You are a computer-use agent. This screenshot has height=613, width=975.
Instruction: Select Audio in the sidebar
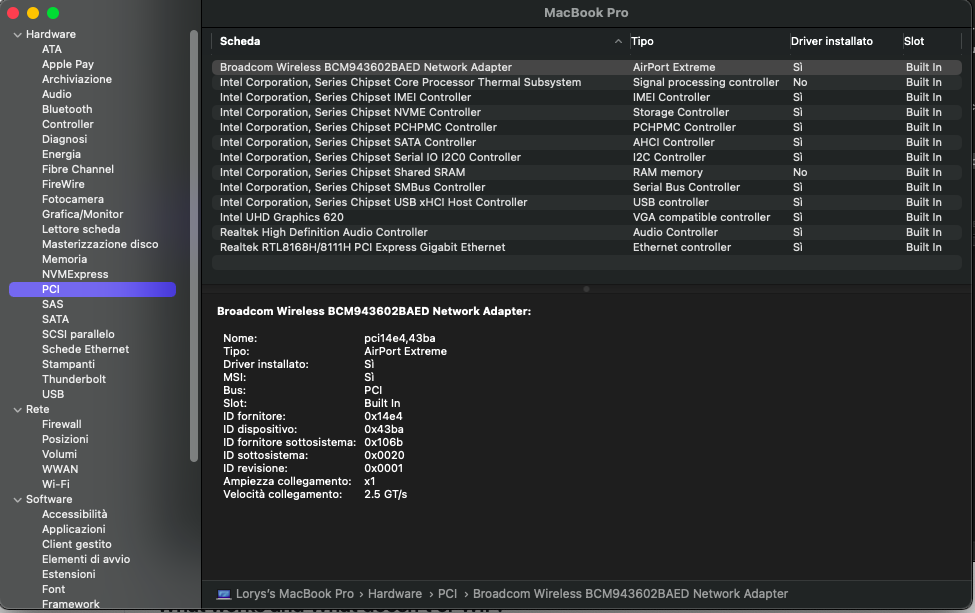click(x=57, y=94)
